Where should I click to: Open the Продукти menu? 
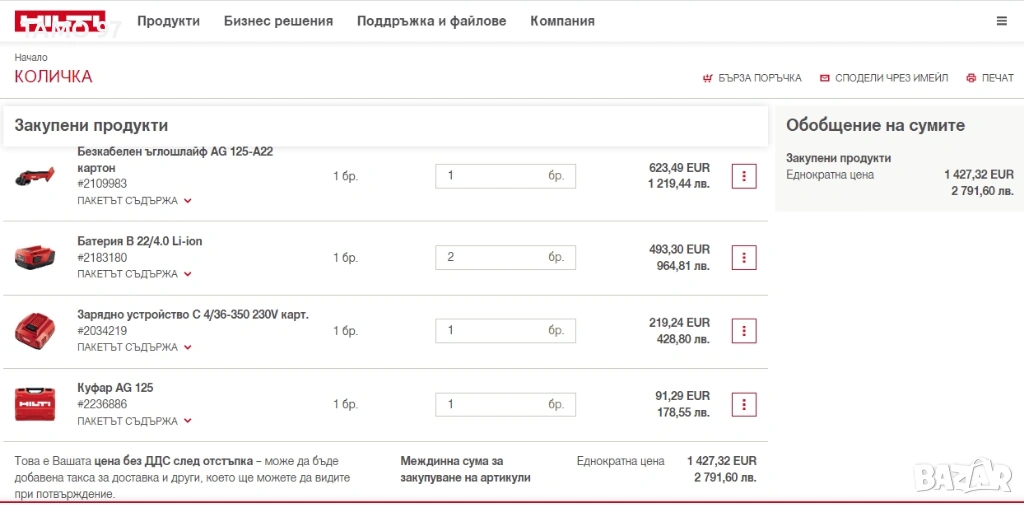[x=168, y=21]
